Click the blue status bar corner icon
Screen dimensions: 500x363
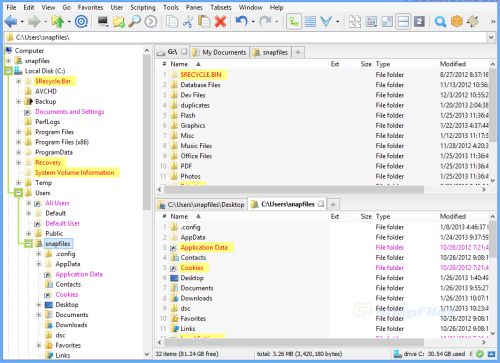(491, 354)
